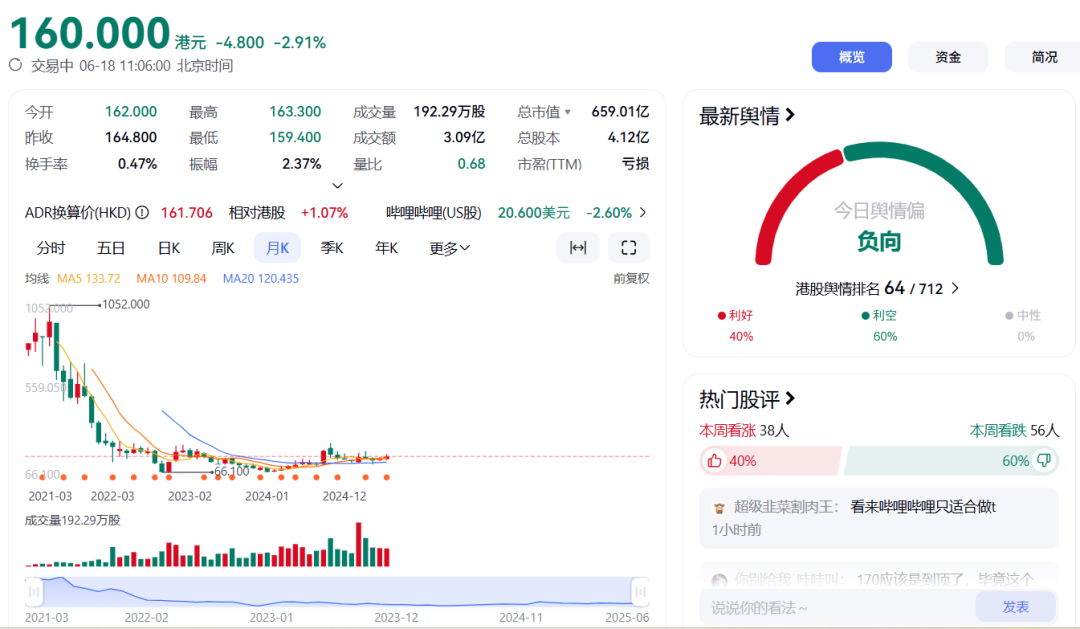Click the 说说你的看法 comment input

pyautogui.click(x=835, y=607)
